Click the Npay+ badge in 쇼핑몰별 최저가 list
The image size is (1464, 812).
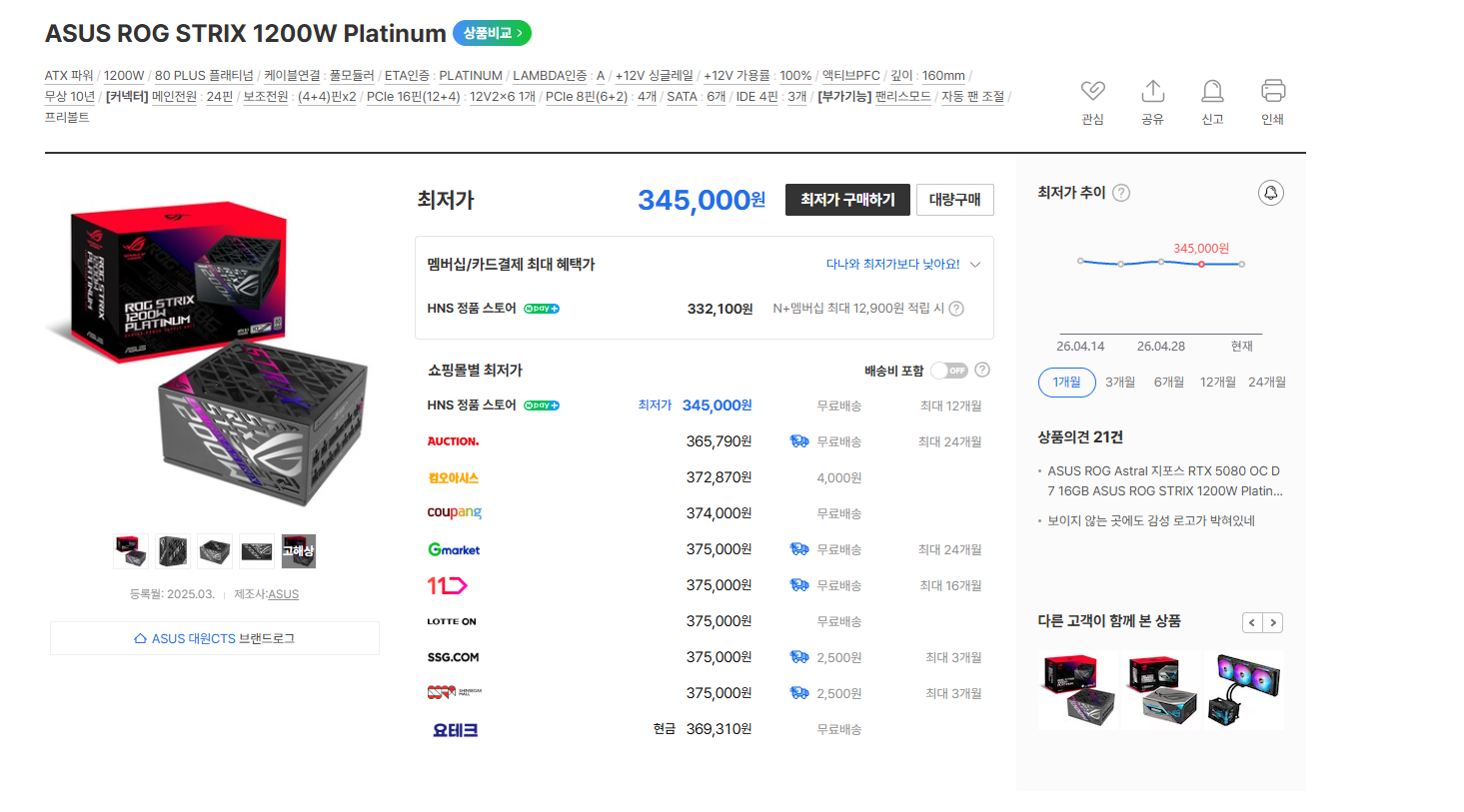pos(542,406)
